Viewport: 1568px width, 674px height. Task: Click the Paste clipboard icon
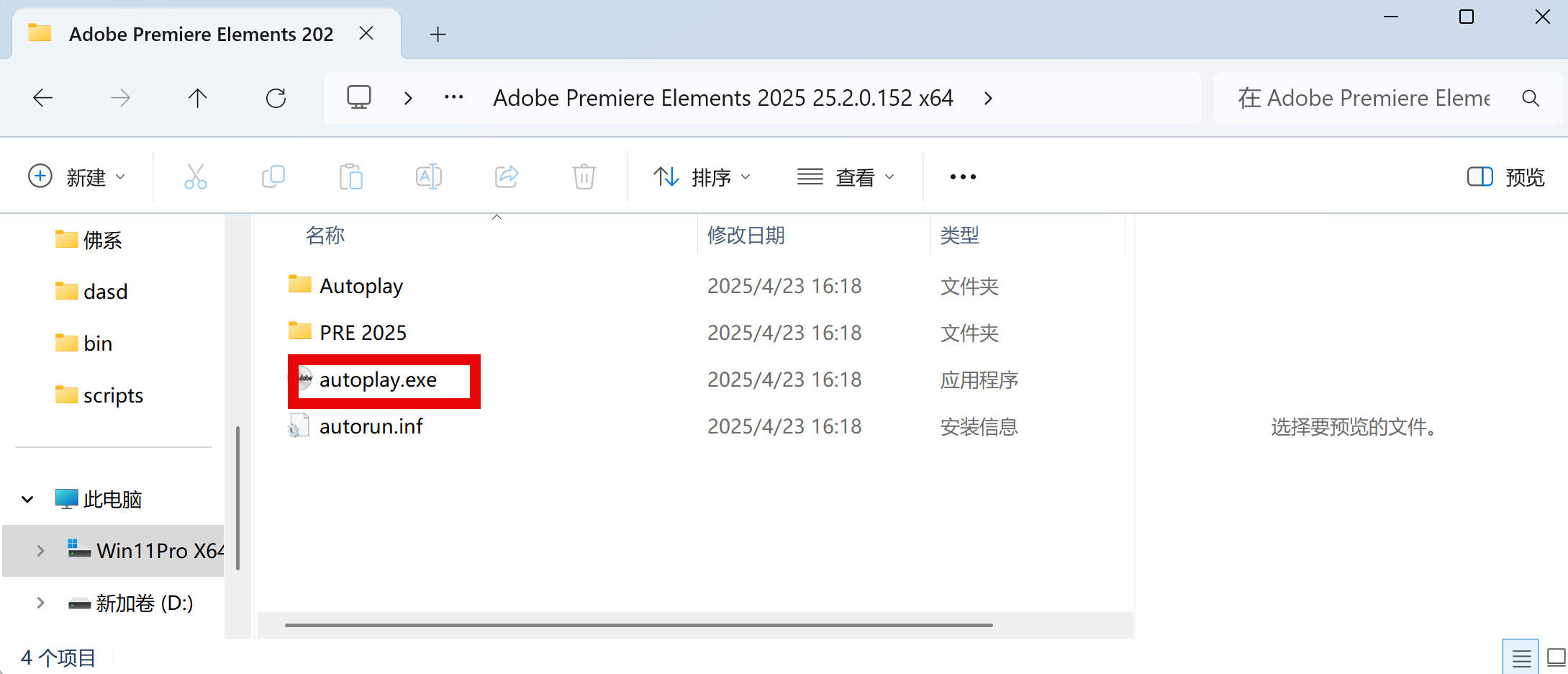click(x=350, y=176)
